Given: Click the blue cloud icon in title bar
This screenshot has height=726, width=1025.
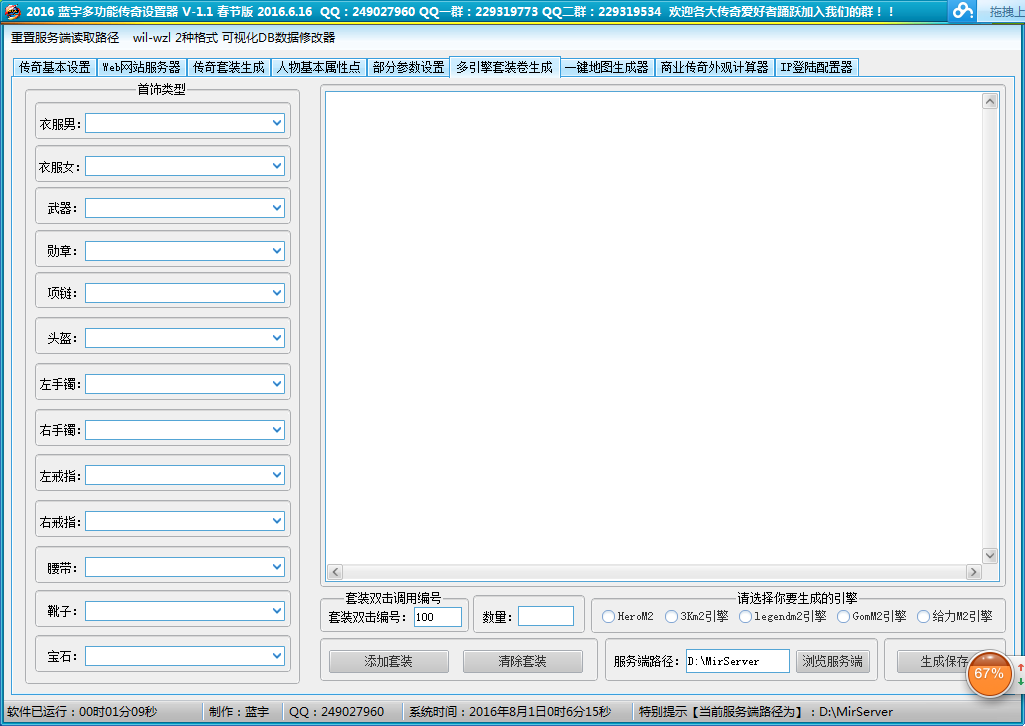Looking at the screenshot, I should 962,10.
